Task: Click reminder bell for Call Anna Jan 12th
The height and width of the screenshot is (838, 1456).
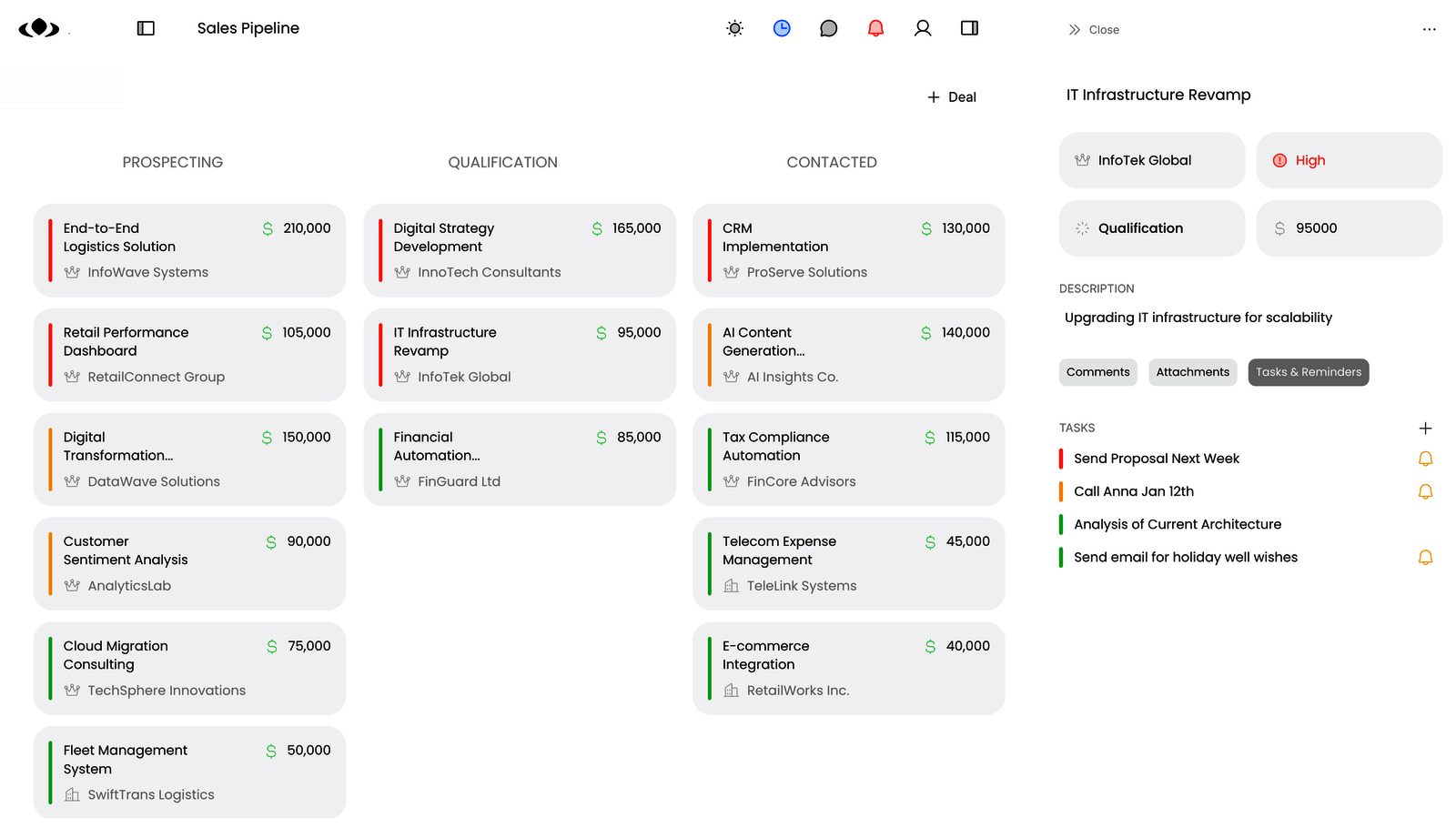Action: pos(1425,491)
